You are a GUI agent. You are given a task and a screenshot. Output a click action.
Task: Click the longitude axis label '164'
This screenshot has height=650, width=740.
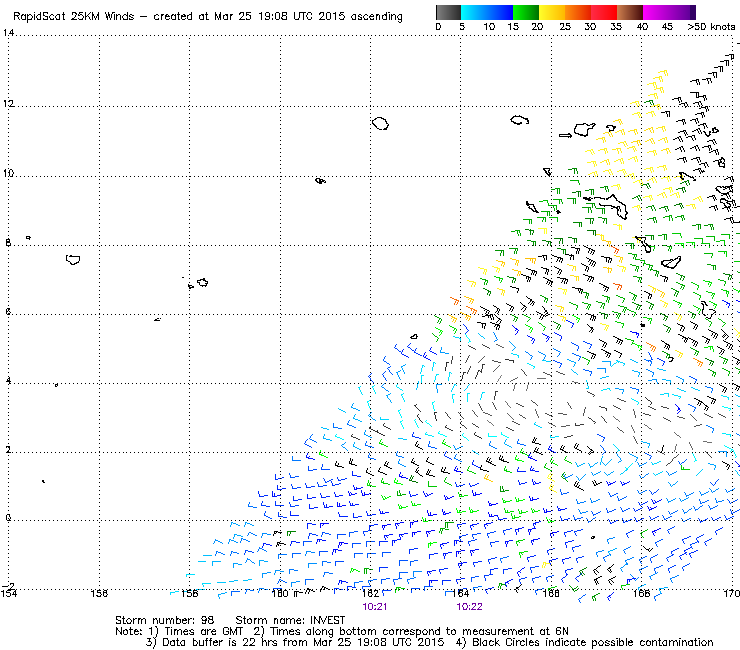coord(461,593)
